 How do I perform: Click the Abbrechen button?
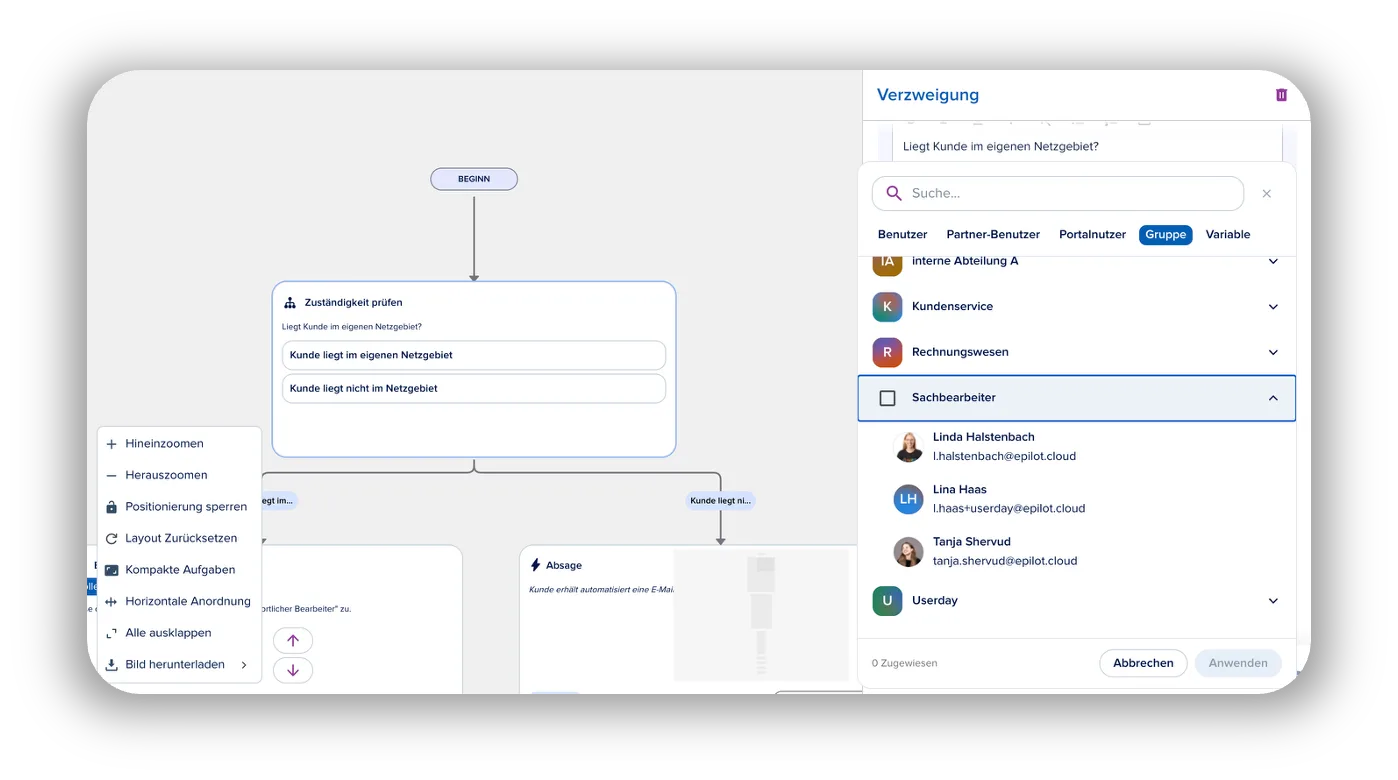pos(1143,663)
